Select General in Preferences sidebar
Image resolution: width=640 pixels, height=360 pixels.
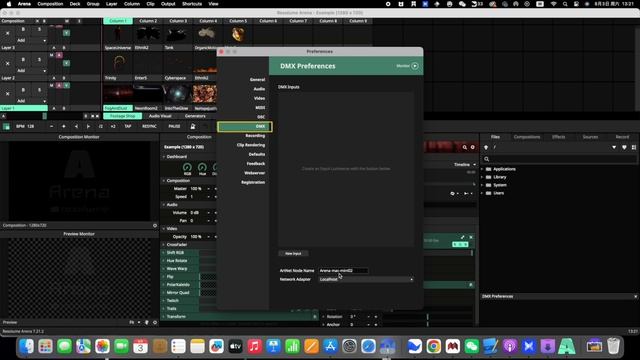tap(257, 80)
